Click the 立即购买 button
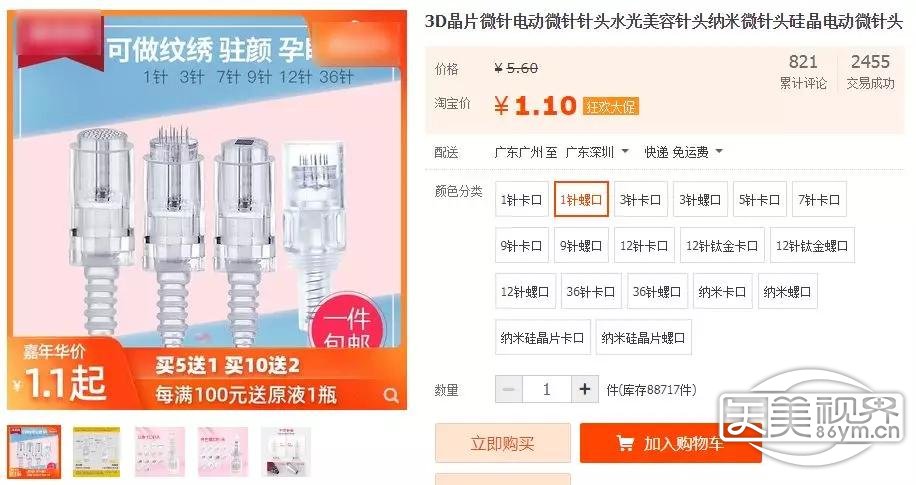The width and height of the screenshot is (916, 485). [502, 444]
